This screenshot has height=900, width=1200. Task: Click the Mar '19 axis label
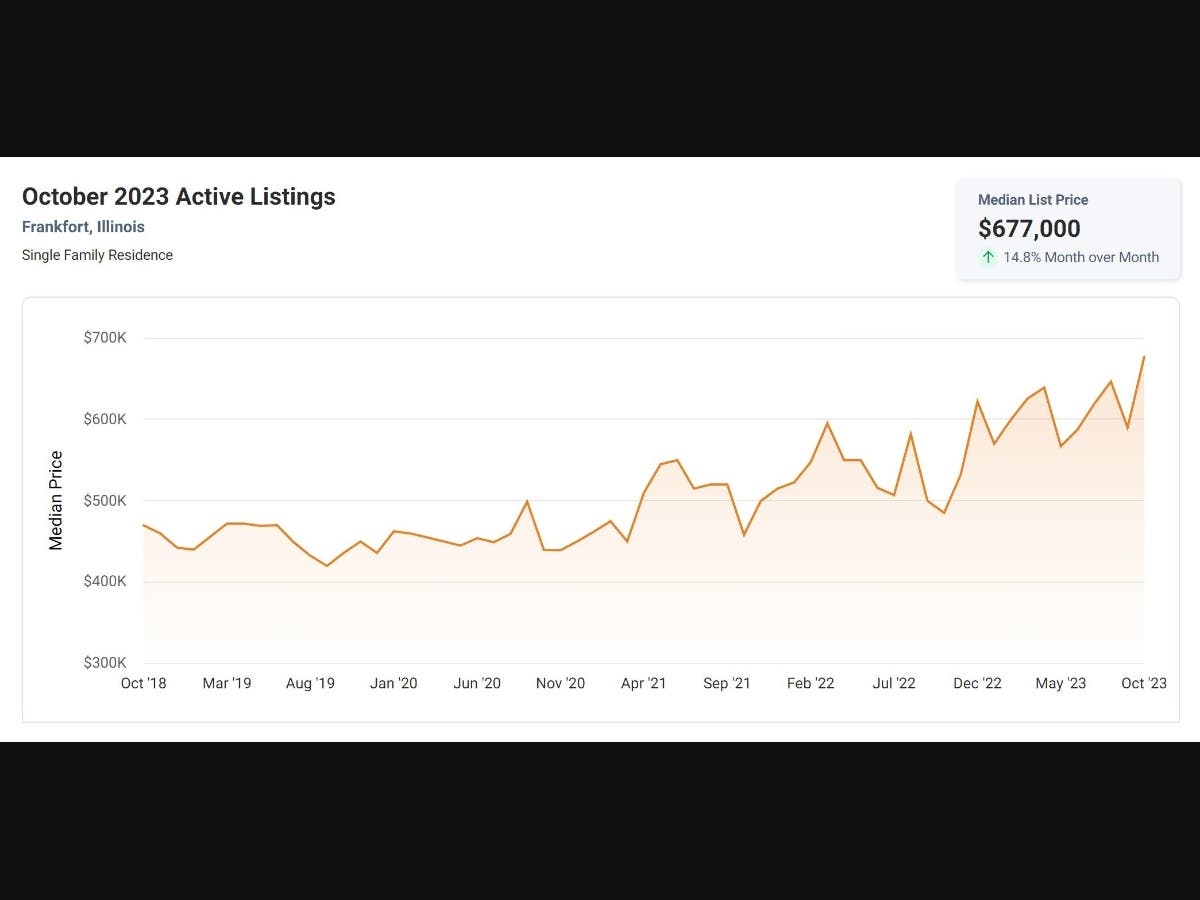tap(227, 684)
